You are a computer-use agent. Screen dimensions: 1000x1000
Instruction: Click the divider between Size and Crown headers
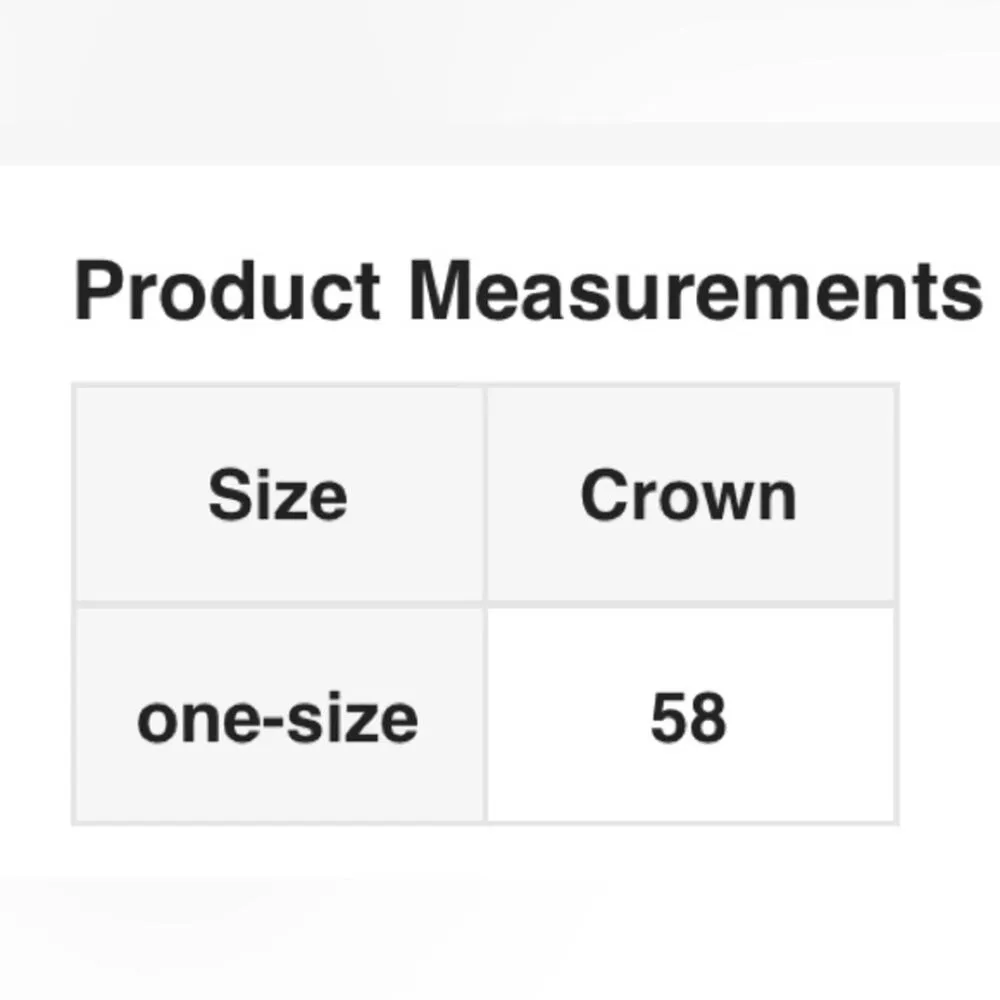coord(485,496)
